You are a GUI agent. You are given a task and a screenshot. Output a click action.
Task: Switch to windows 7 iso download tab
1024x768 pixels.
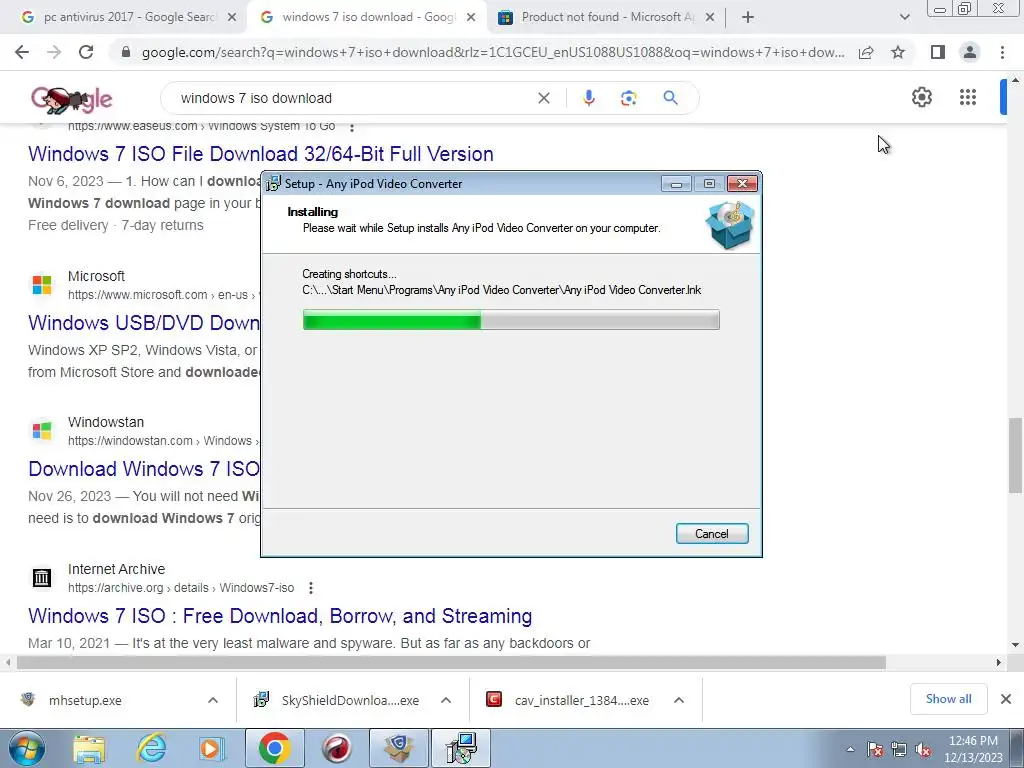(366, 17)
